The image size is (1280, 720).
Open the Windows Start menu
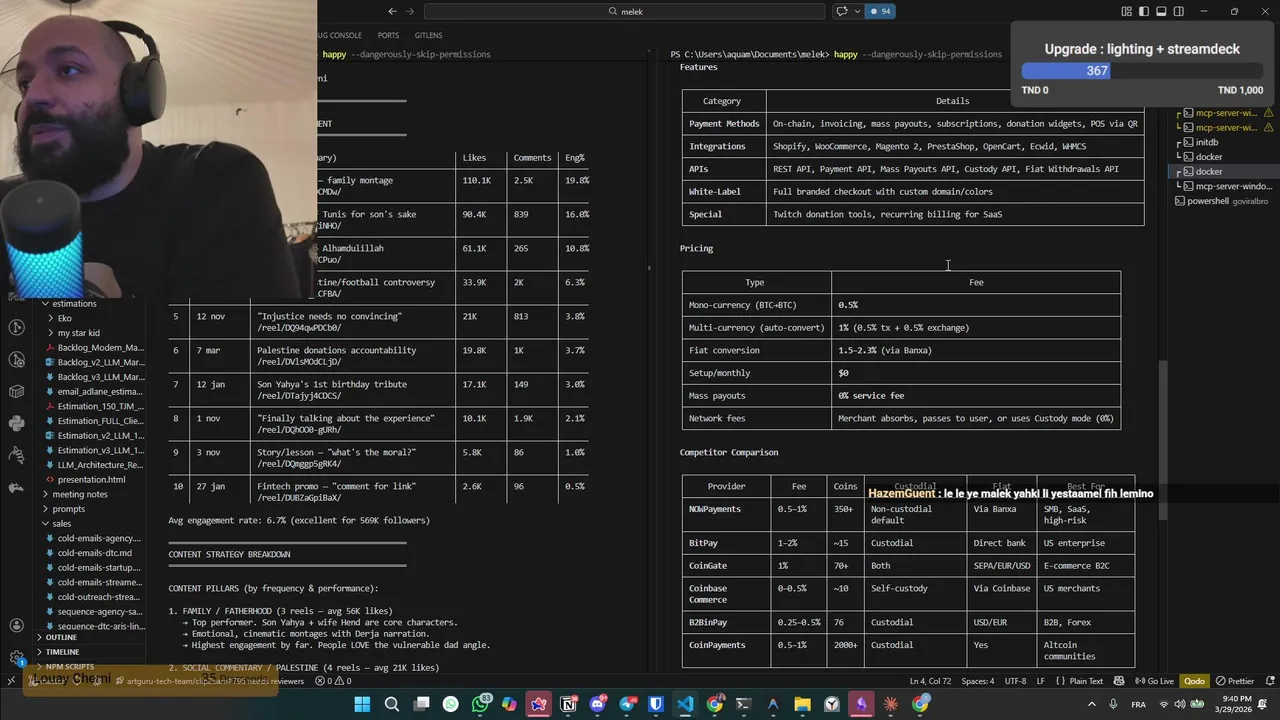pos(362,704)
